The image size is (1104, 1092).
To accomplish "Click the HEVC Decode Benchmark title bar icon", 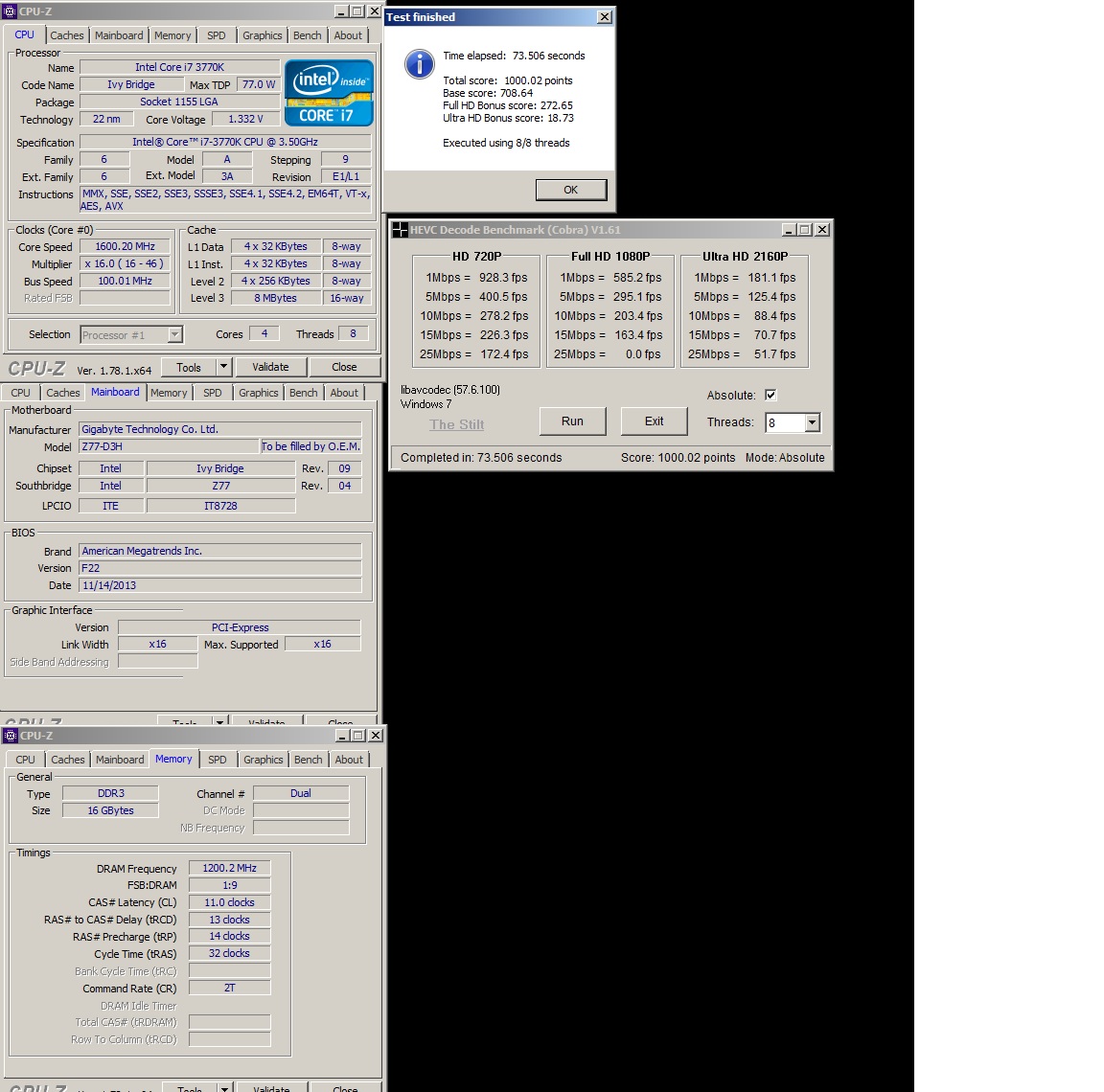I will coord(400,229).
